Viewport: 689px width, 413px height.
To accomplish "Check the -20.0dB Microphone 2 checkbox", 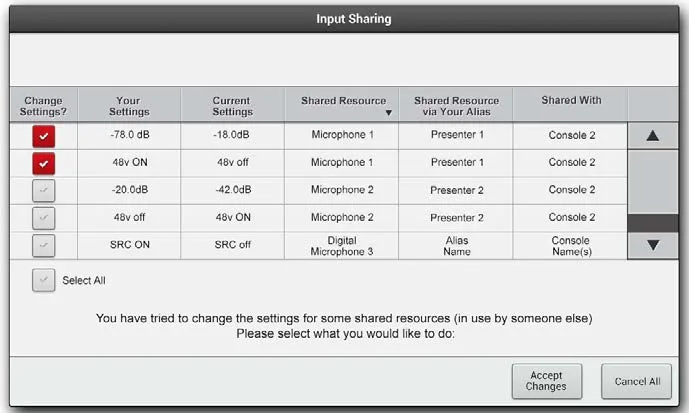I will click(x=44, y=191).
